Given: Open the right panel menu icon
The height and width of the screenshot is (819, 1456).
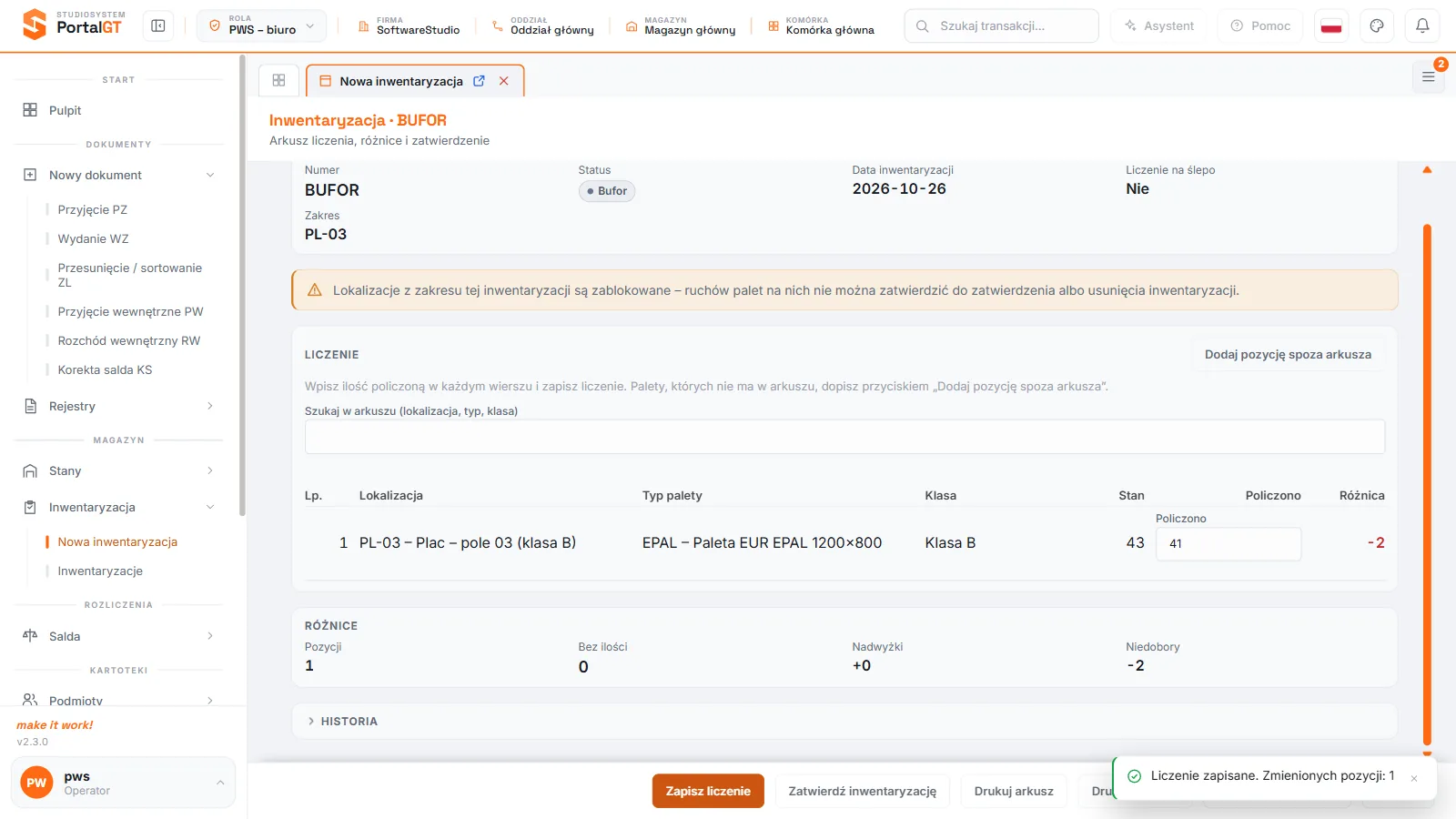Looking at the screenshot, I should (1428, 77).
